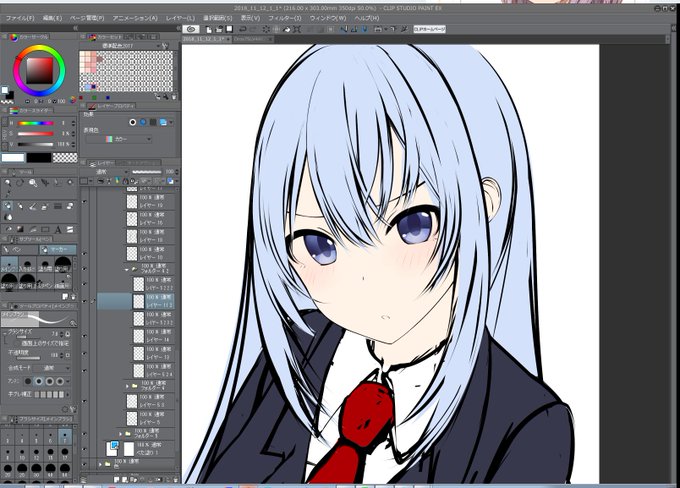Click the trash icon in the sub tool panel

73,297
